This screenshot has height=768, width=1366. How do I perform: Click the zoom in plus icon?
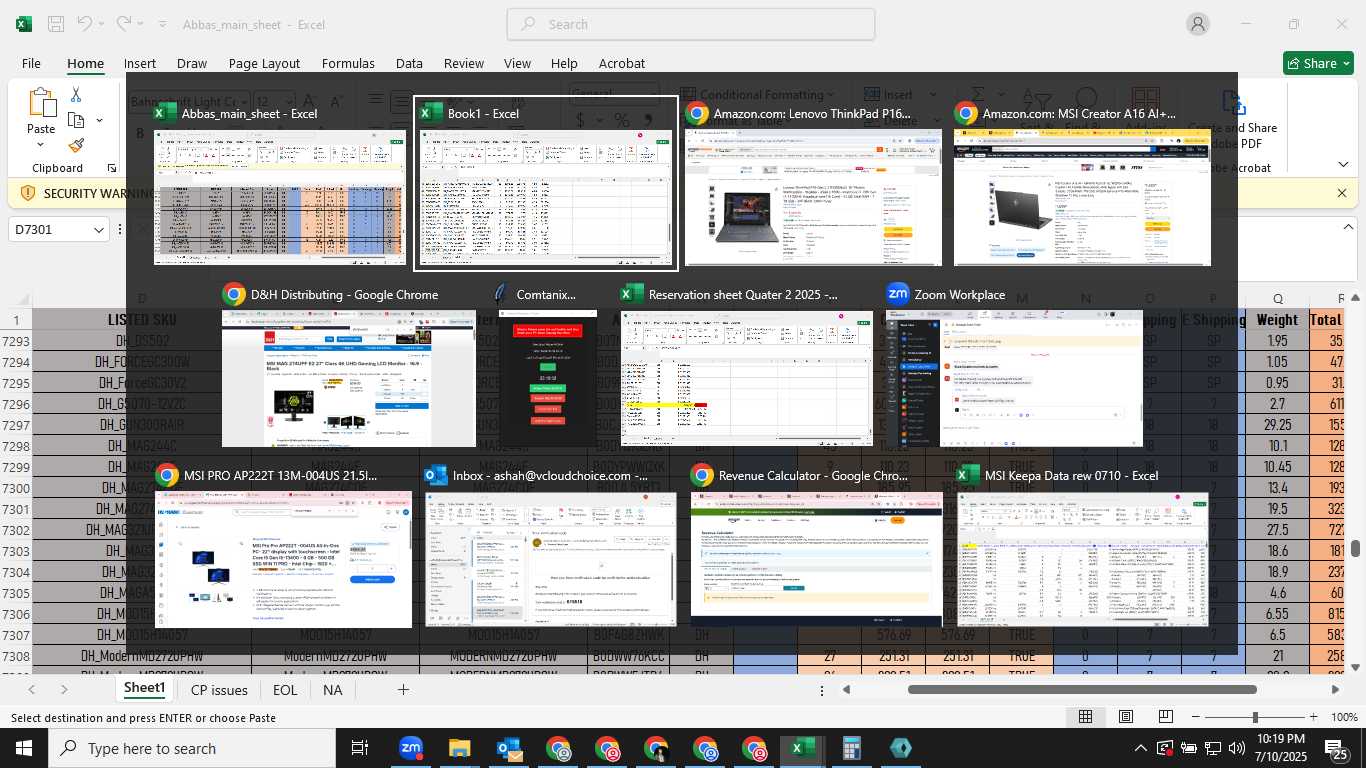click(x=1316, y=717)
